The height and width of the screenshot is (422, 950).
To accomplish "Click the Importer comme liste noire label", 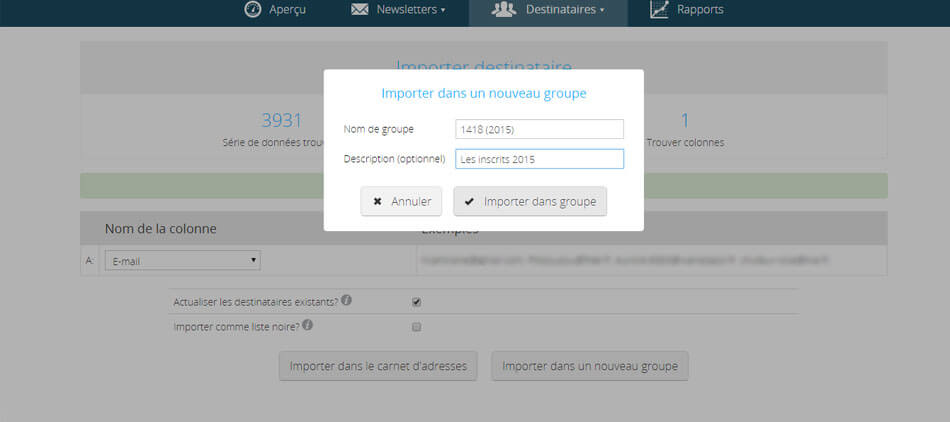I will tap(236, 327).
